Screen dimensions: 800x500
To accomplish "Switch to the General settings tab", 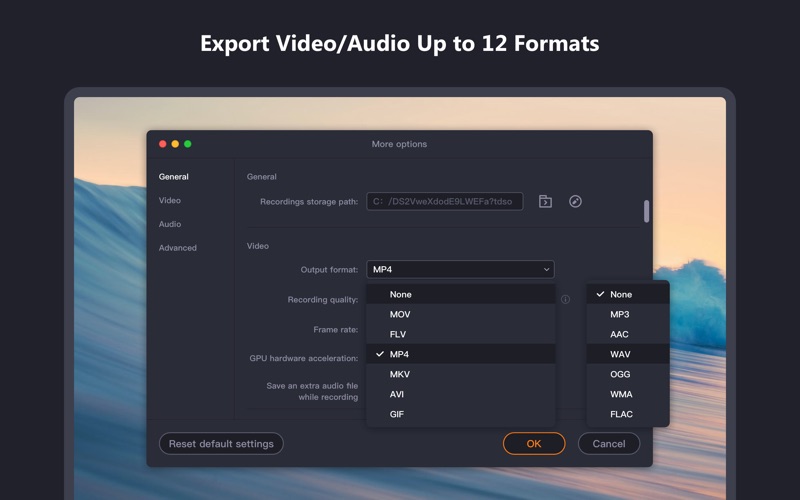I will click(173, 177).
